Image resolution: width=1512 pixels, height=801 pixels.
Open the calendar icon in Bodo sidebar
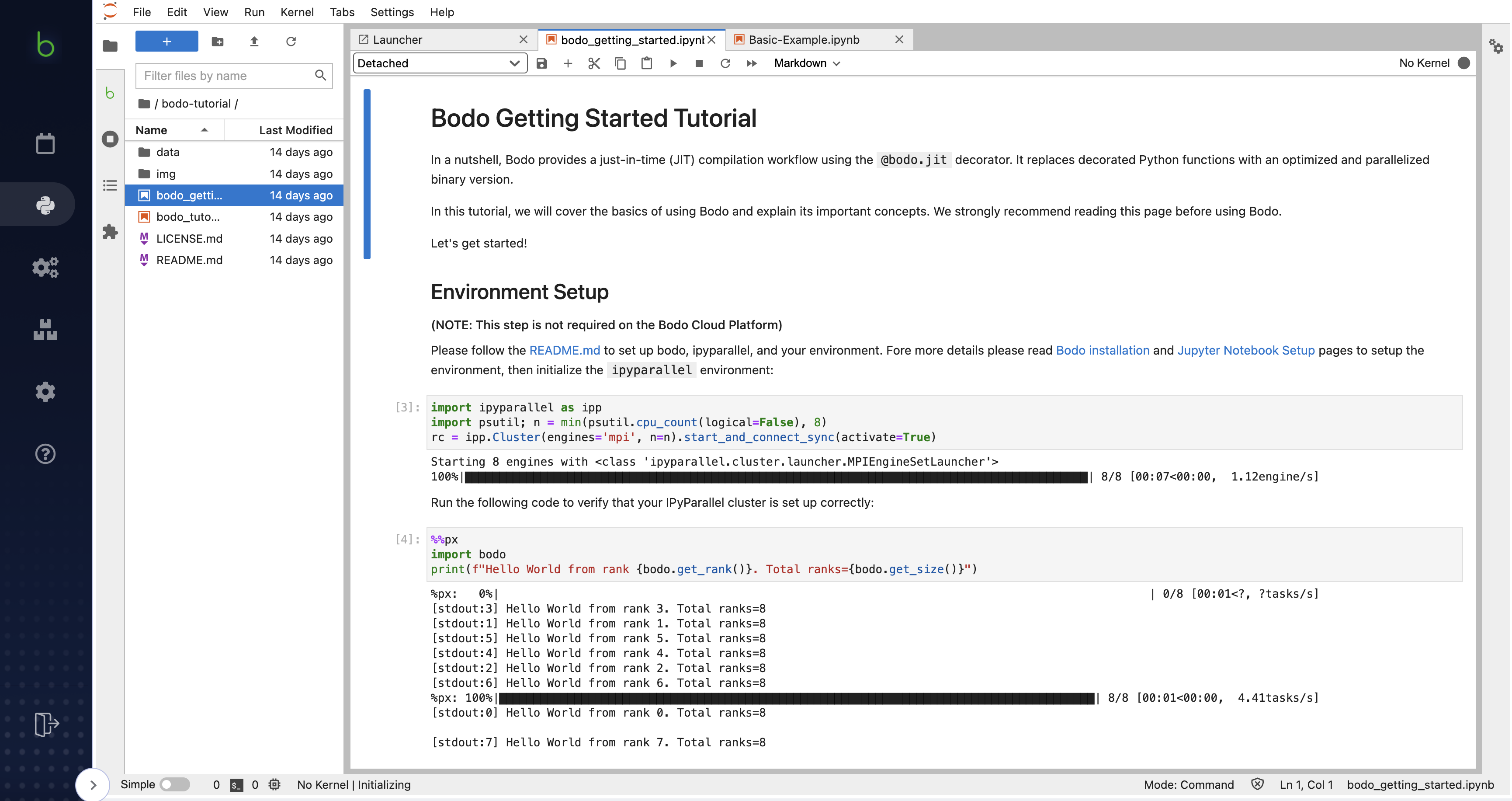(x=45, y=143)
